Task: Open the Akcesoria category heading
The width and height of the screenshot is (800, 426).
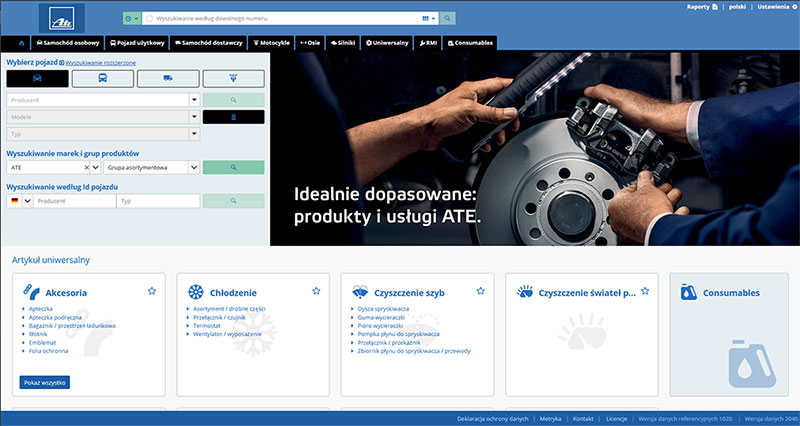Action: coord(66,293)
